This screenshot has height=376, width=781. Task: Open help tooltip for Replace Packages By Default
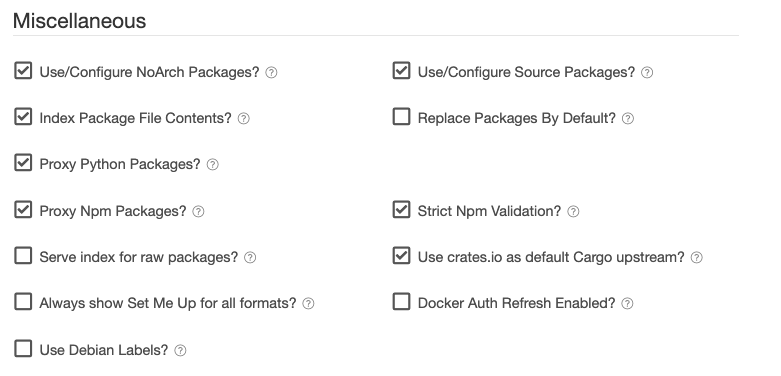[x=628, y=119]
